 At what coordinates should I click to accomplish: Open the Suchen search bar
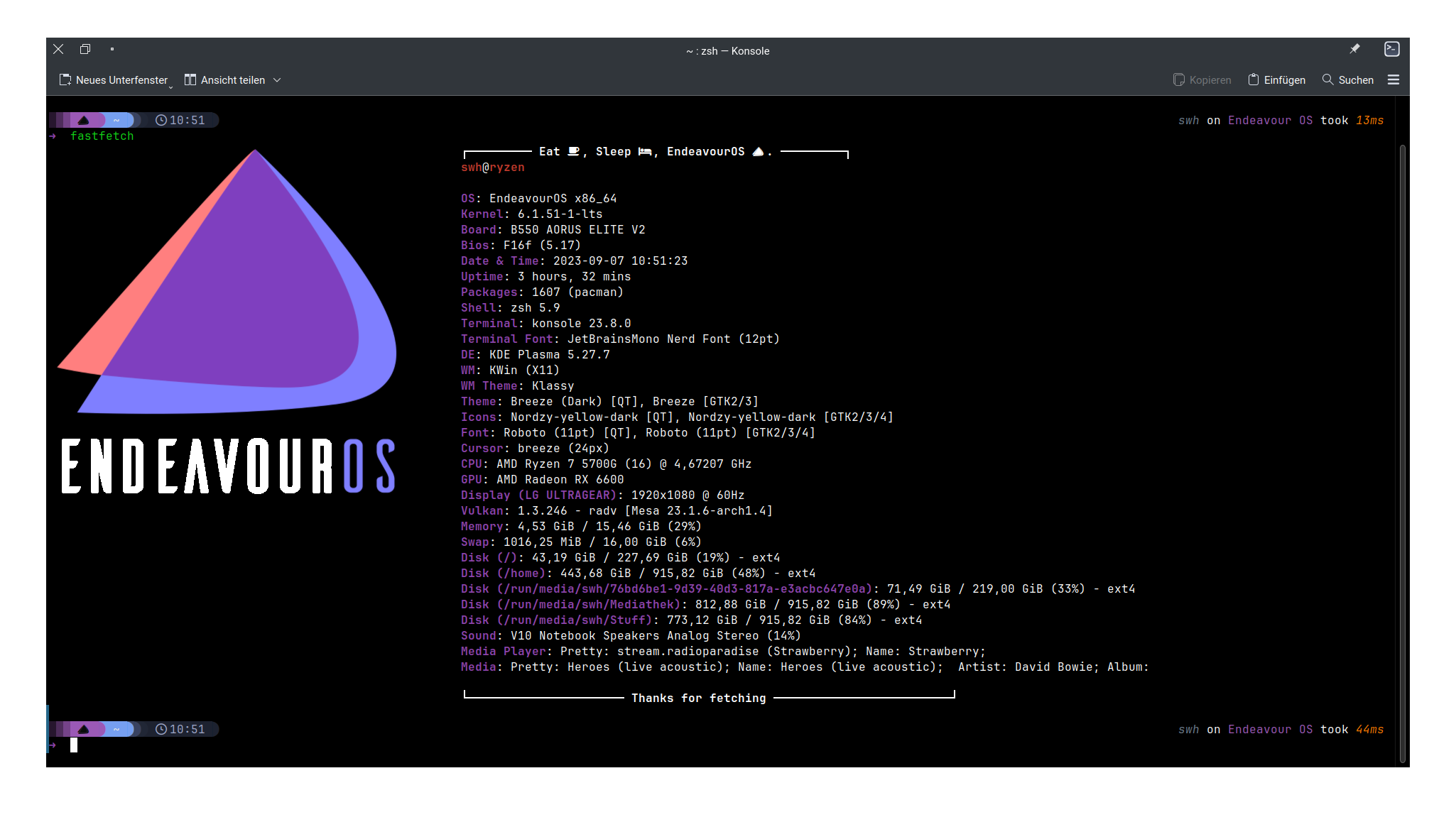tap(1348, 80)
